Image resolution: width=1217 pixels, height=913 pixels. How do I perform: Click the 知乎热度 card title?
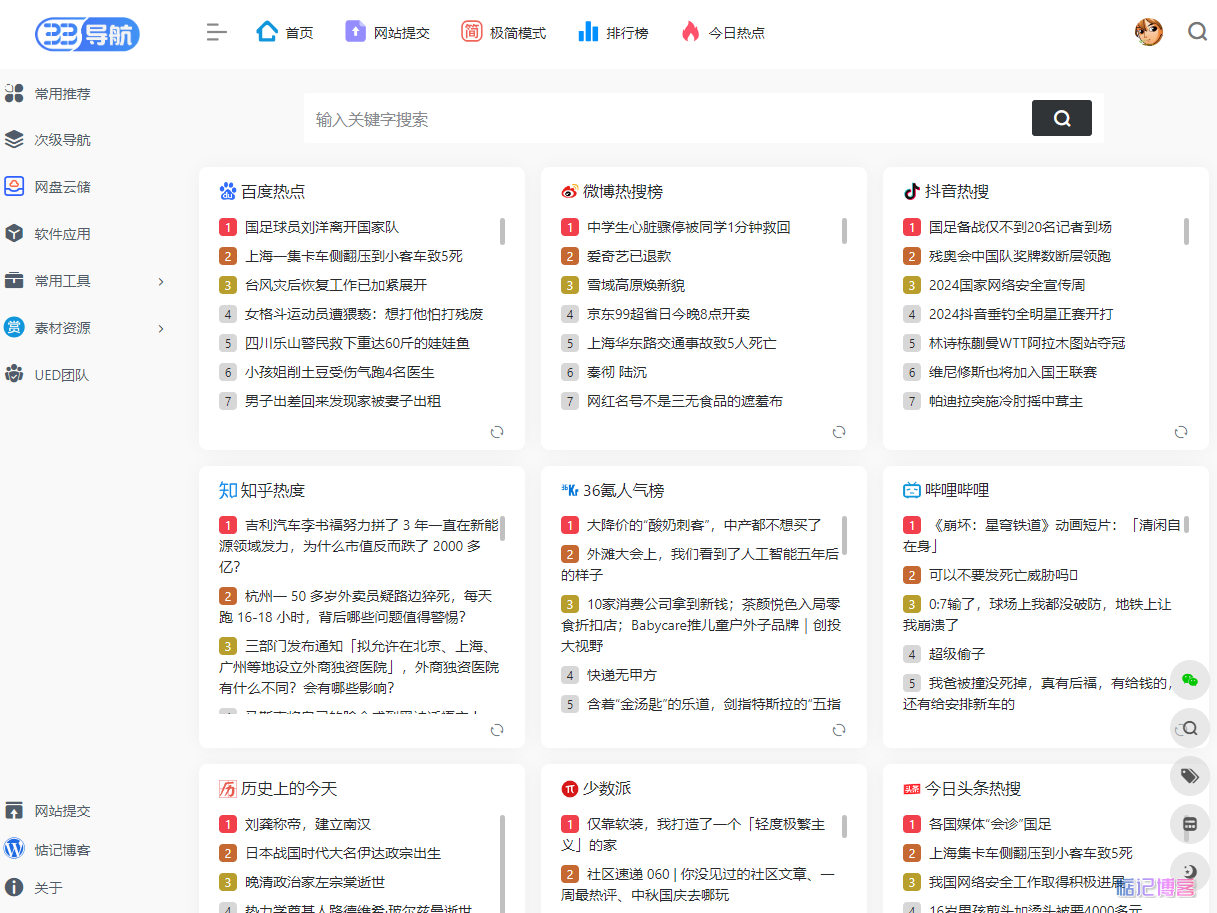(x=273, y=490)
